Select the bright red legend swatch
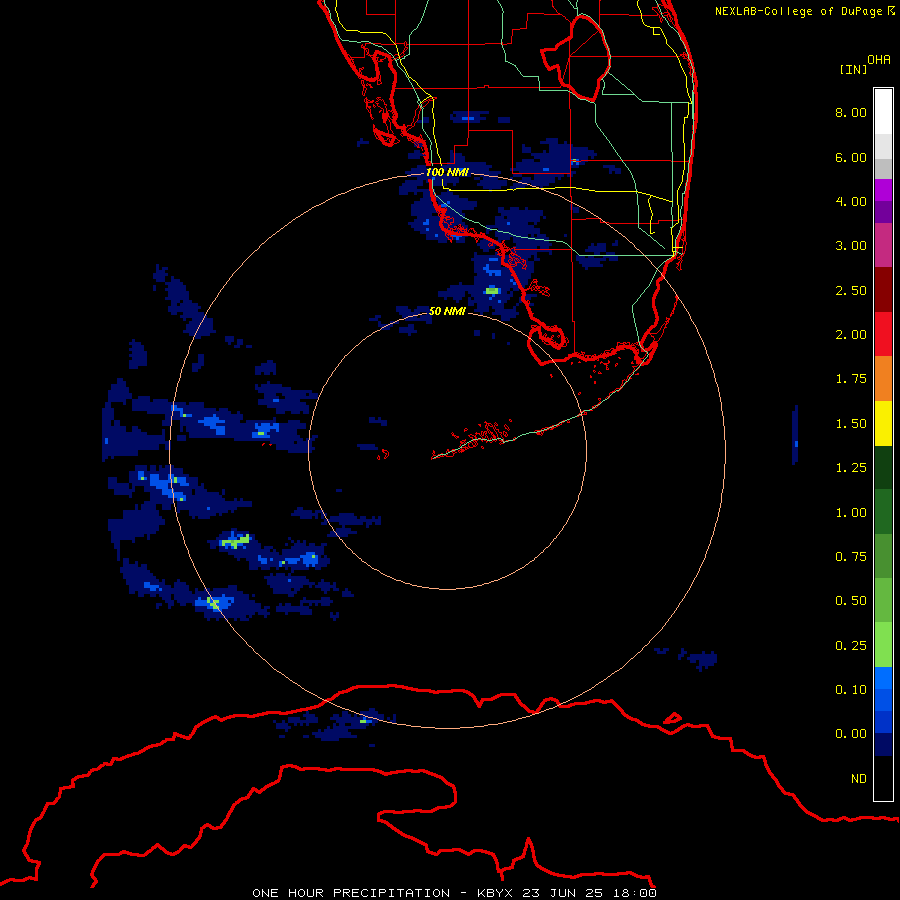This screenshot has height=900, width=900. 883,334
